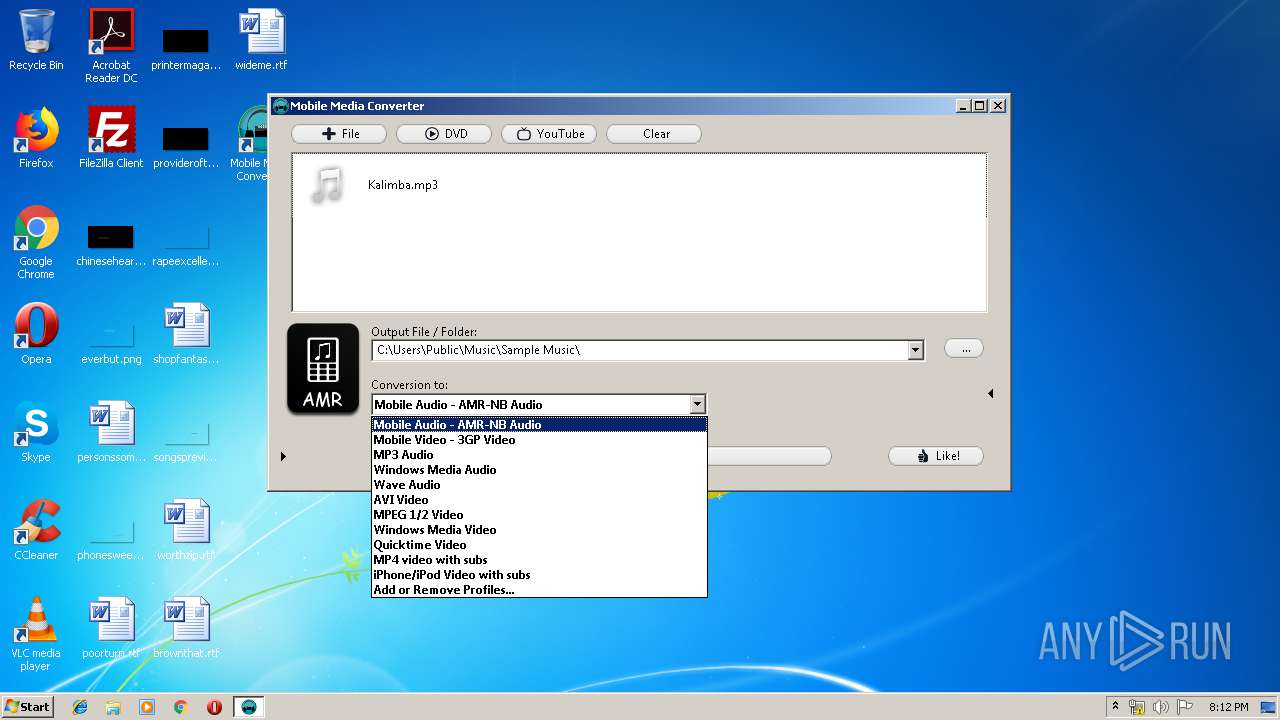The image size is (1280, 720).
Task: Click Mobile Media Converter taskbar button
Action: pos(249,707)
